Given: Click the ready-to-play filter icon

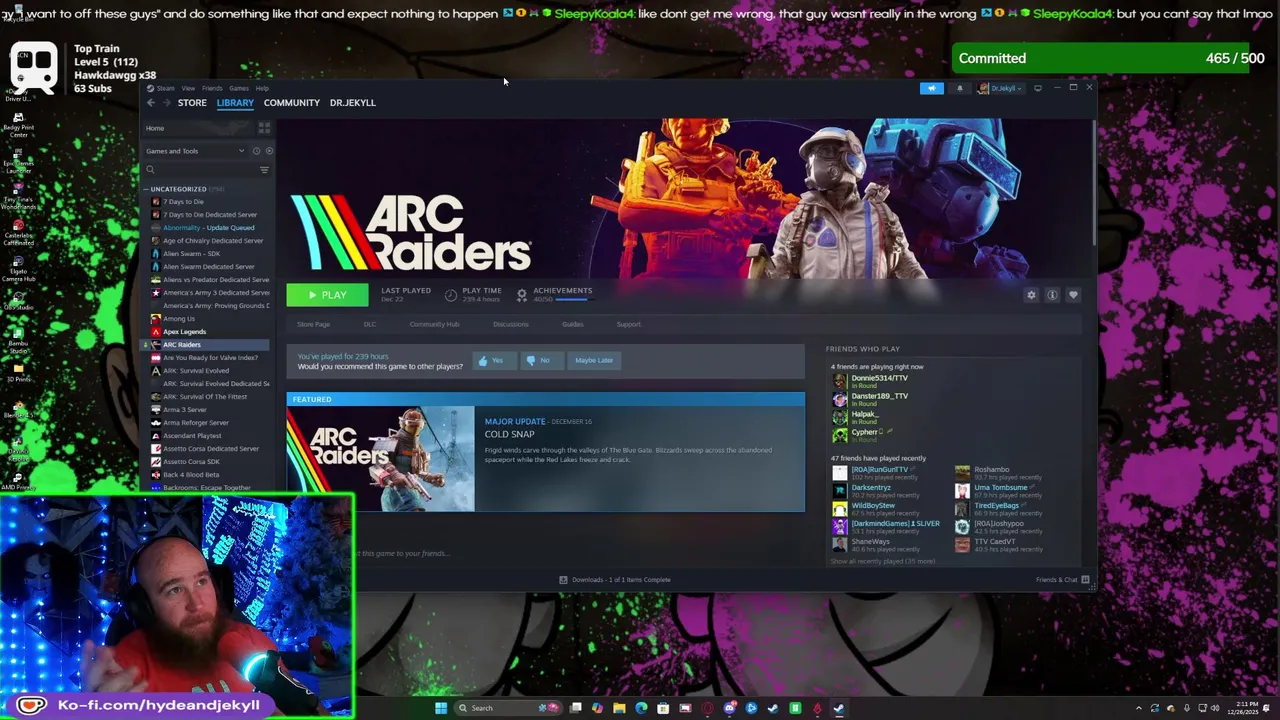Looking at the screenshot, I should (269, 151).
